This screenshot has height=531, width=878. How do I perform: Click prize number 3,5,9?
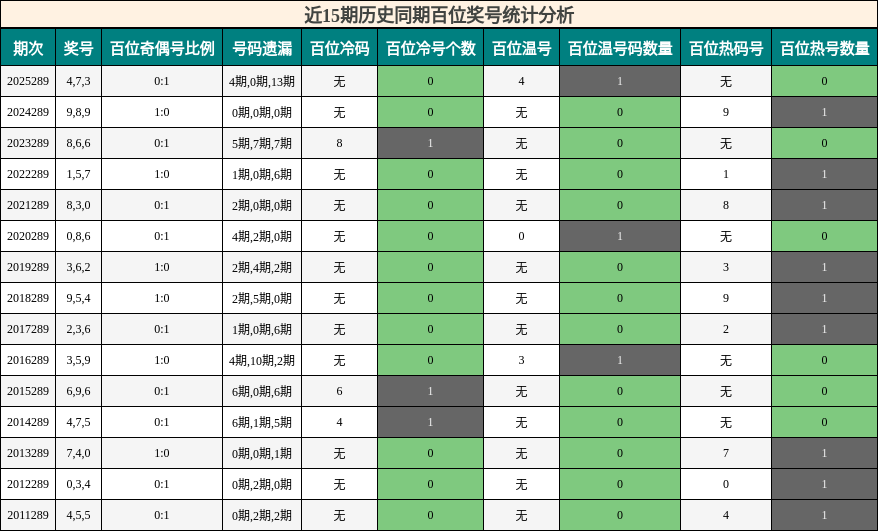[78, 360]
